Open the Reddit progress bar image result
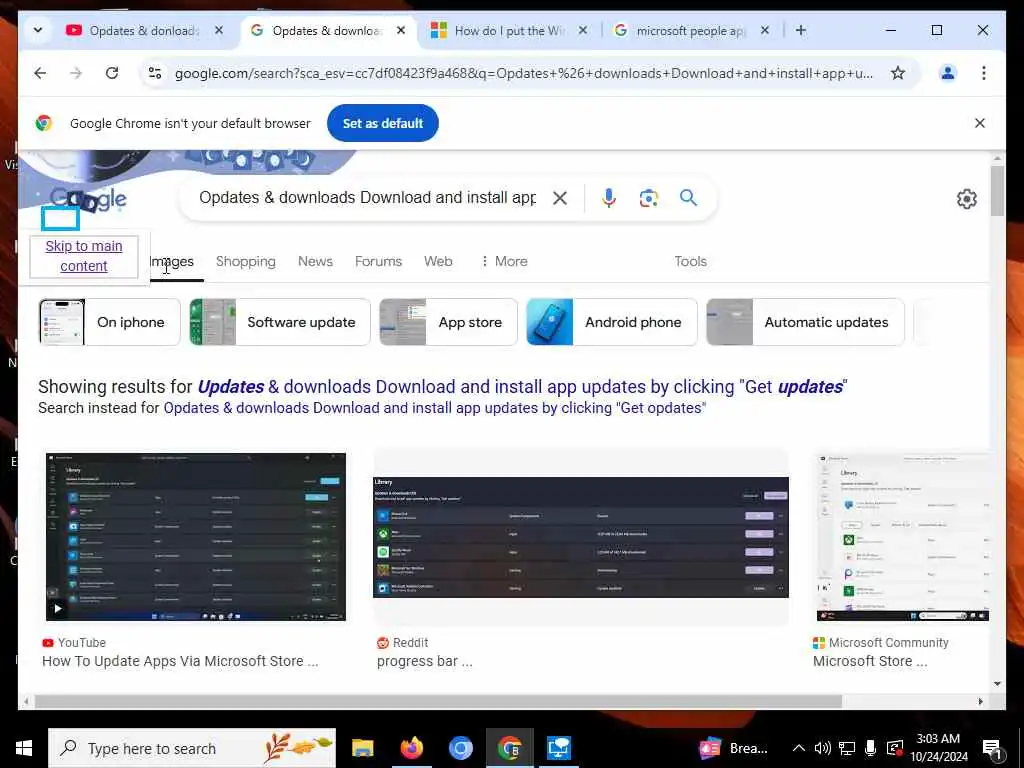This screenshot has width=1024, height=768. coord(581,537)
